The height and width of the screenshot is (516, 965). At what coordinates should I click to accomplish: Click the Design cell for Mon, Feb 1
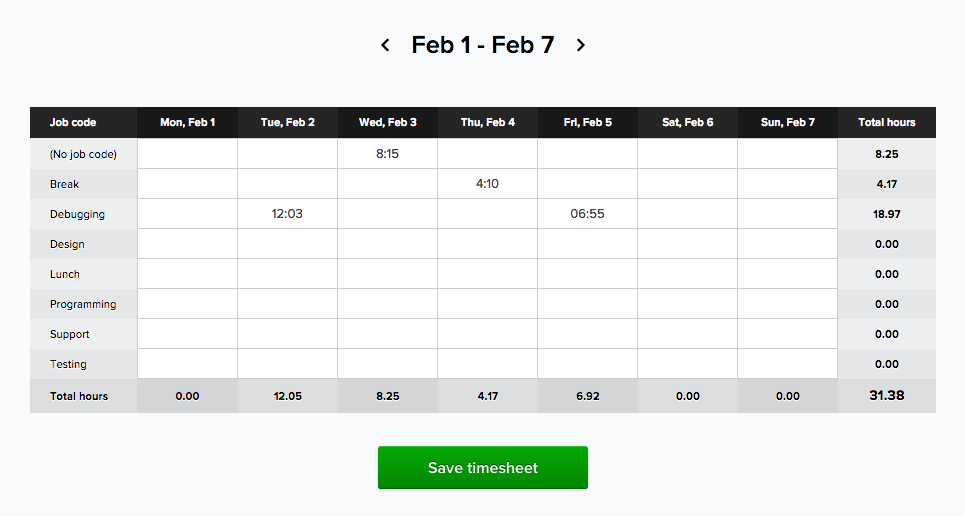click(187, 244)
